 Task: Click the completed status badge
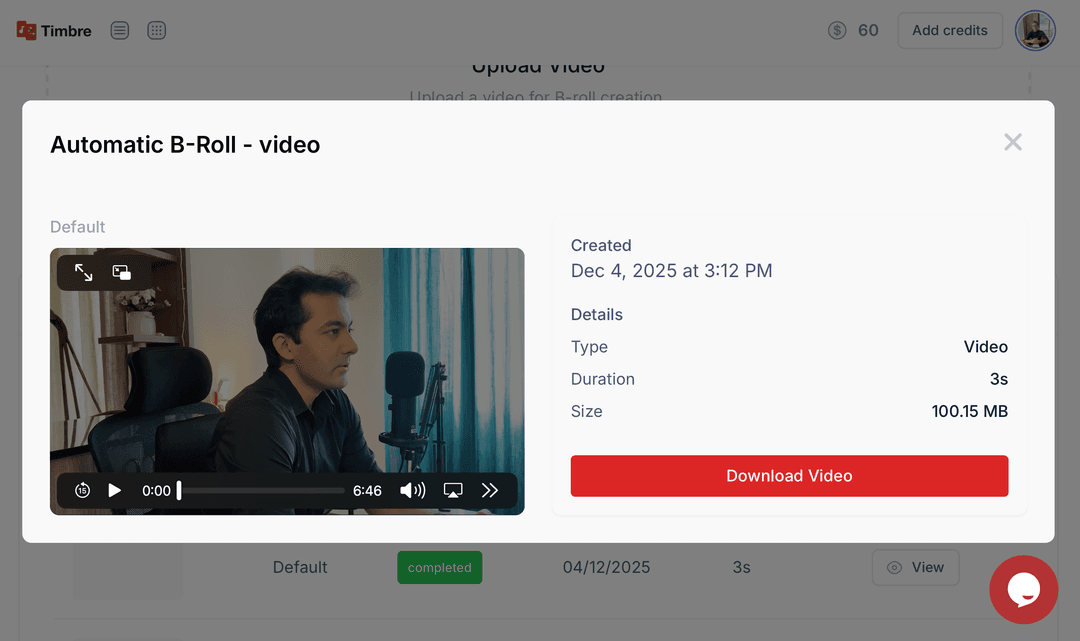(439, 567)
